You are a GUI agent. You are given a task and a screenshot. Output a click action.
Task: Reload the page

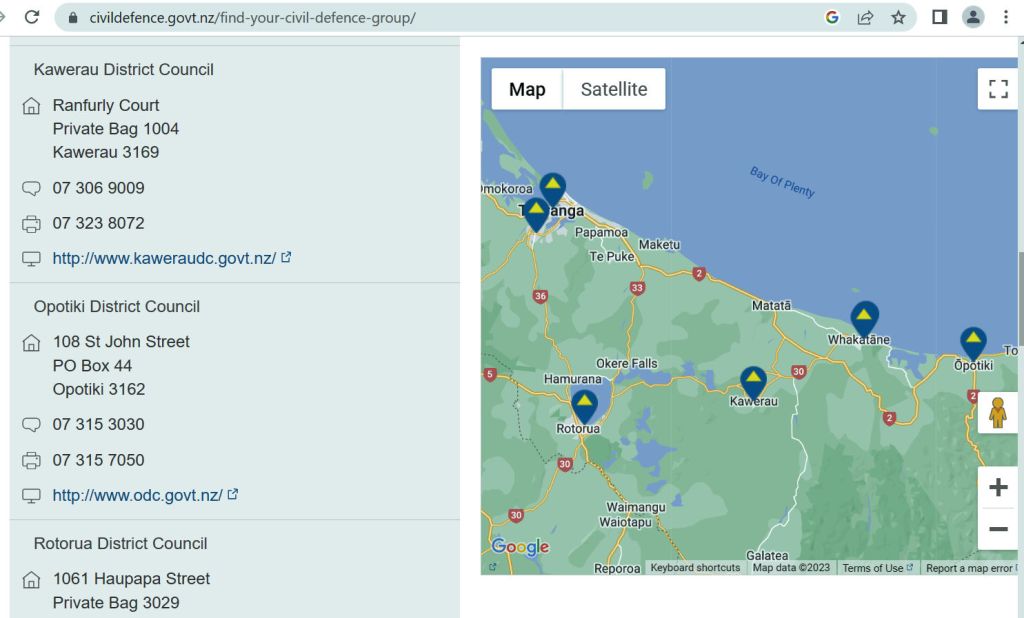pyautogui.click(x=32, y=17)
